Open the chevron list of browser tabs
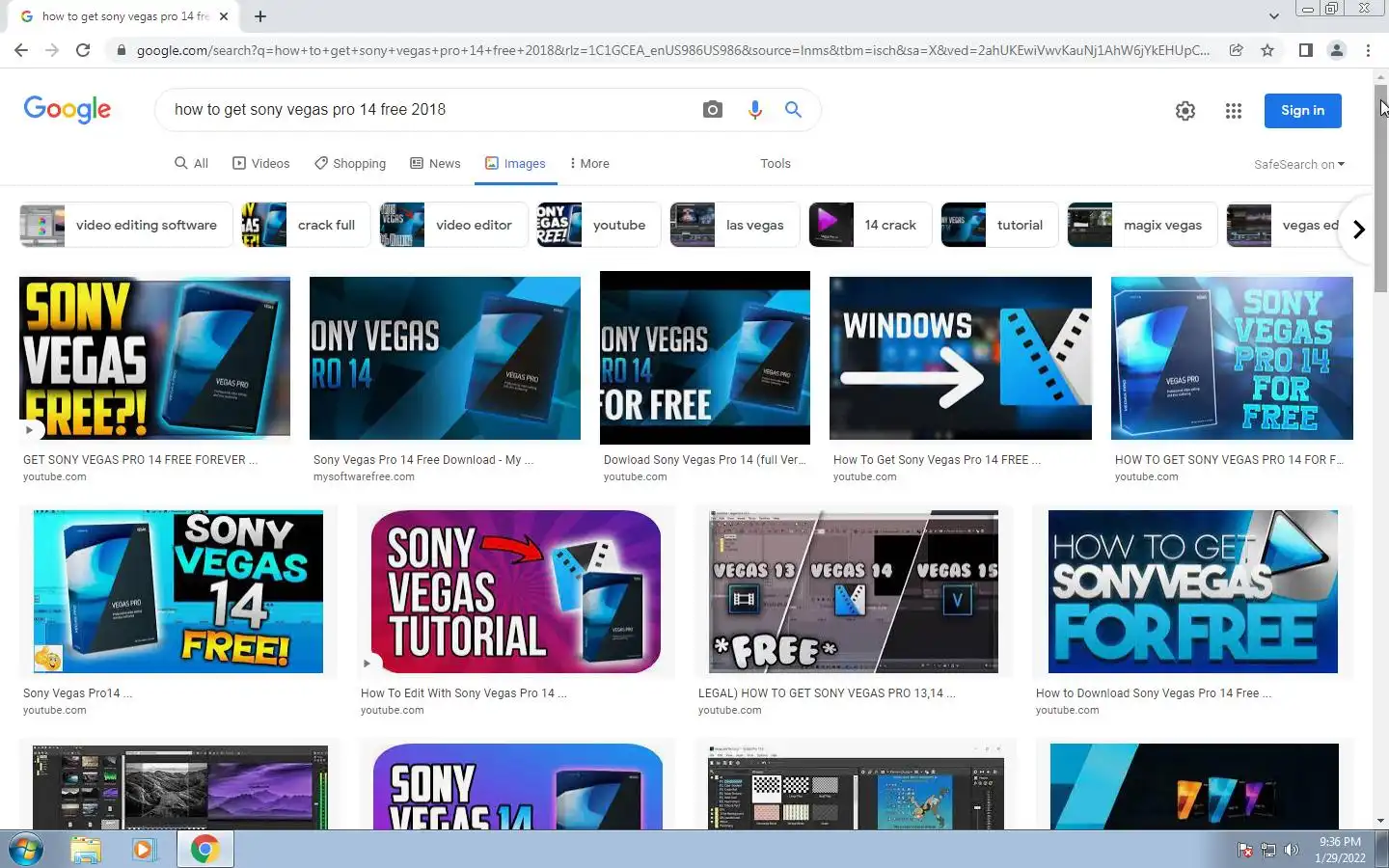The image size is (1389, 868). (1273, 16)
